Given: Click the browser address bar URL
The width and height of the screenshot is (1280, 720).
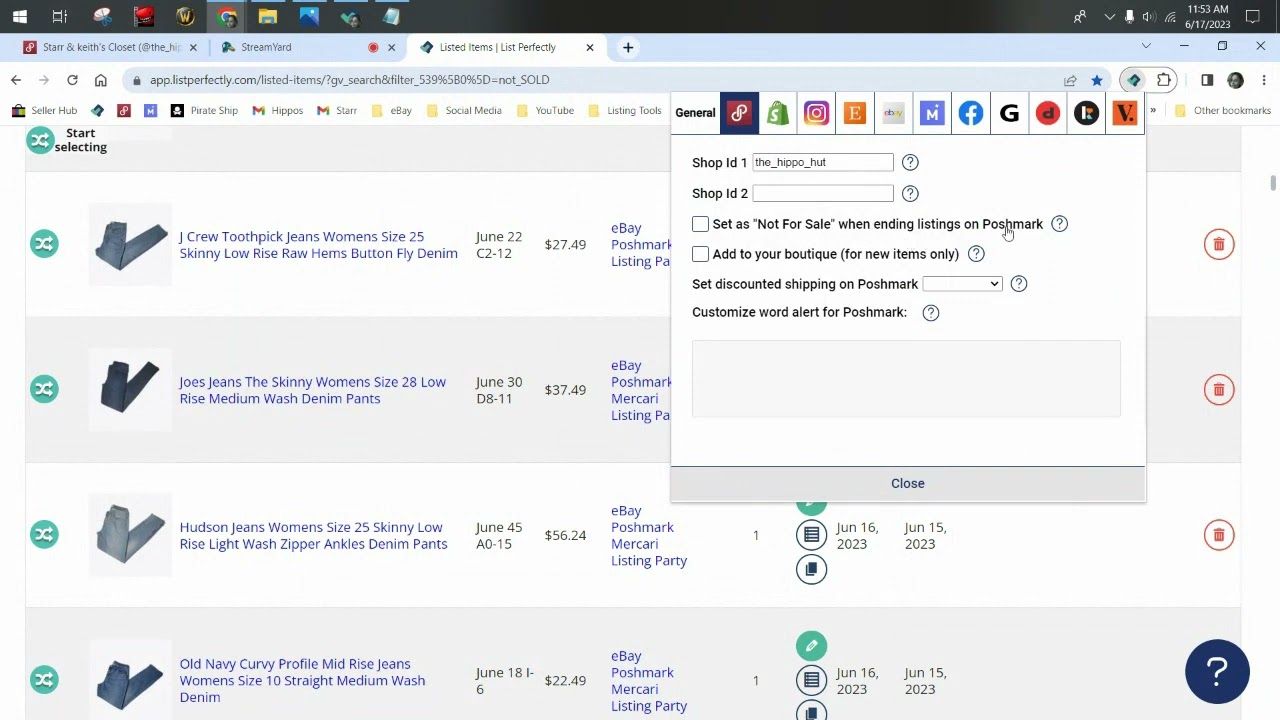Looking at the screenshot, I should [349, 80].
